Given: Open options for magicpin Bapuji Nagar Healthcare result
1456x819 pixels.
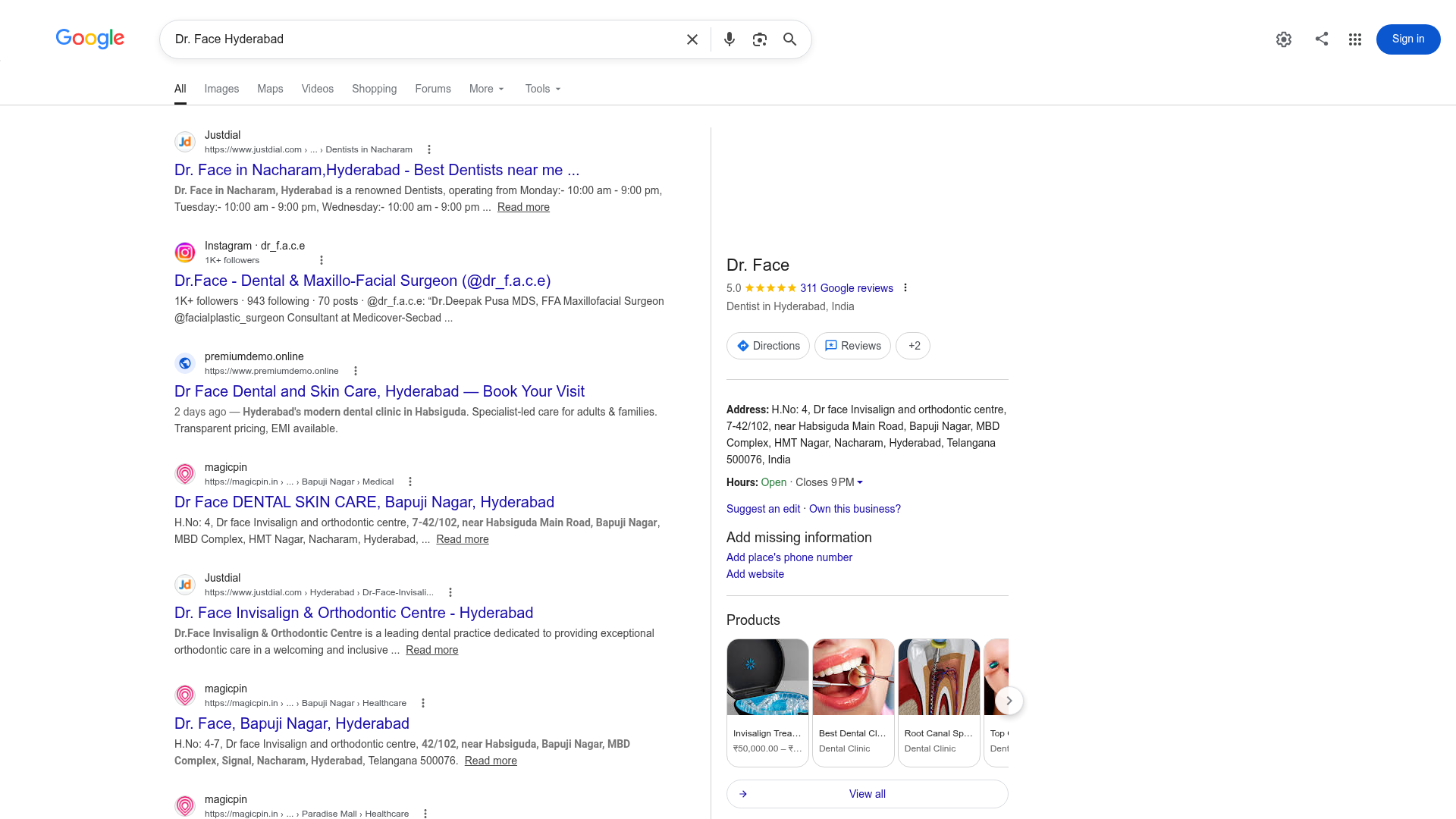Looking at the screenshot, I should coord(423,703).
